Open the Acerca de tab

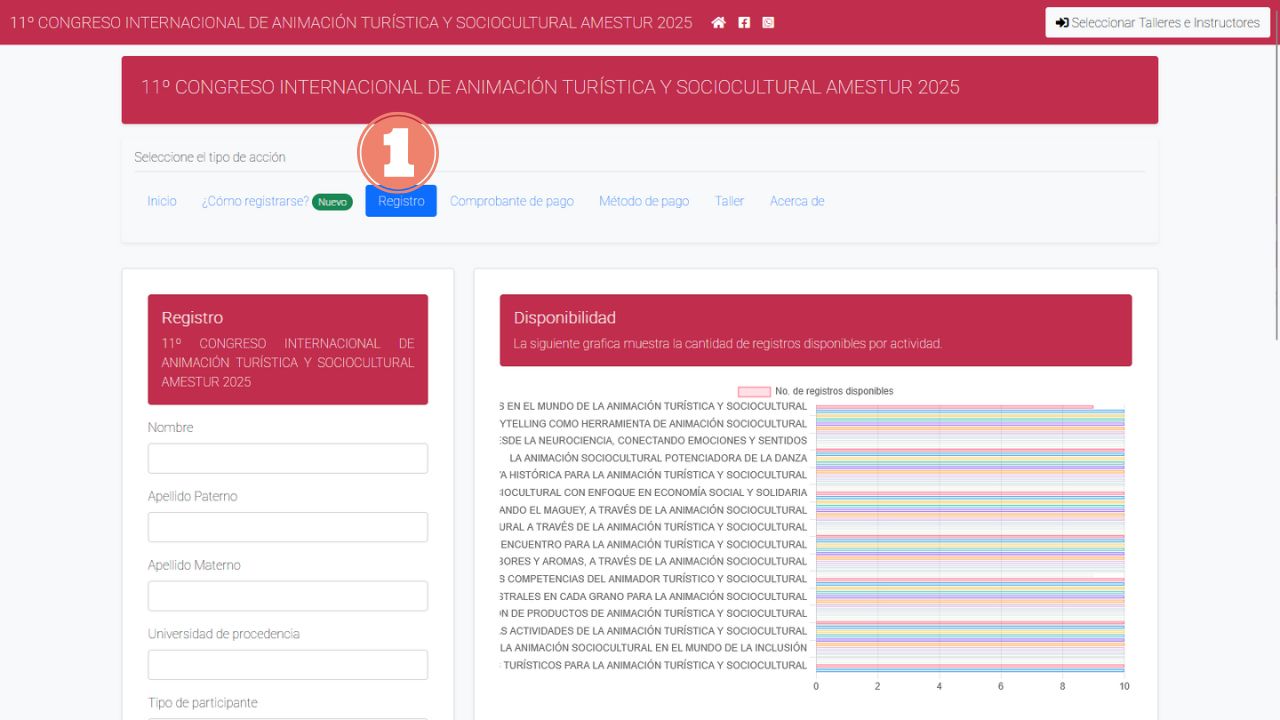coord(797,201)
